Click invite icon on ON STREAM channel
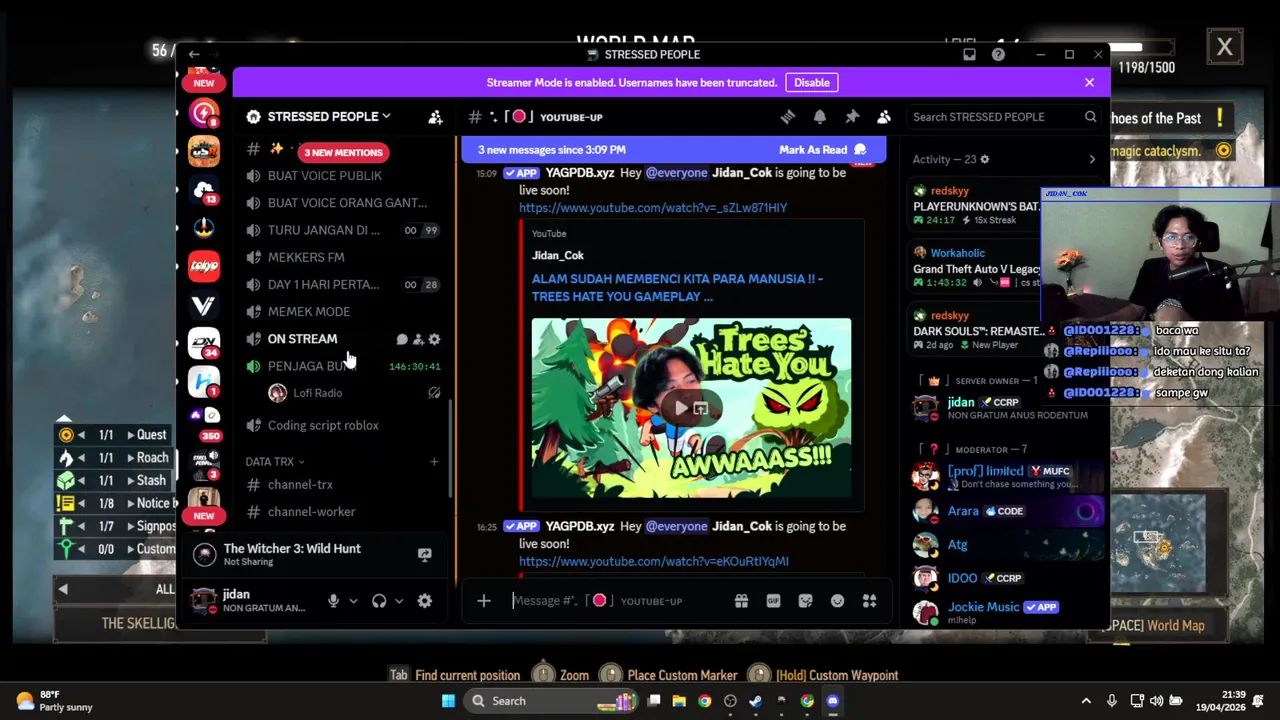Screen dimensions: 1280x720 [x=418, y=339]
